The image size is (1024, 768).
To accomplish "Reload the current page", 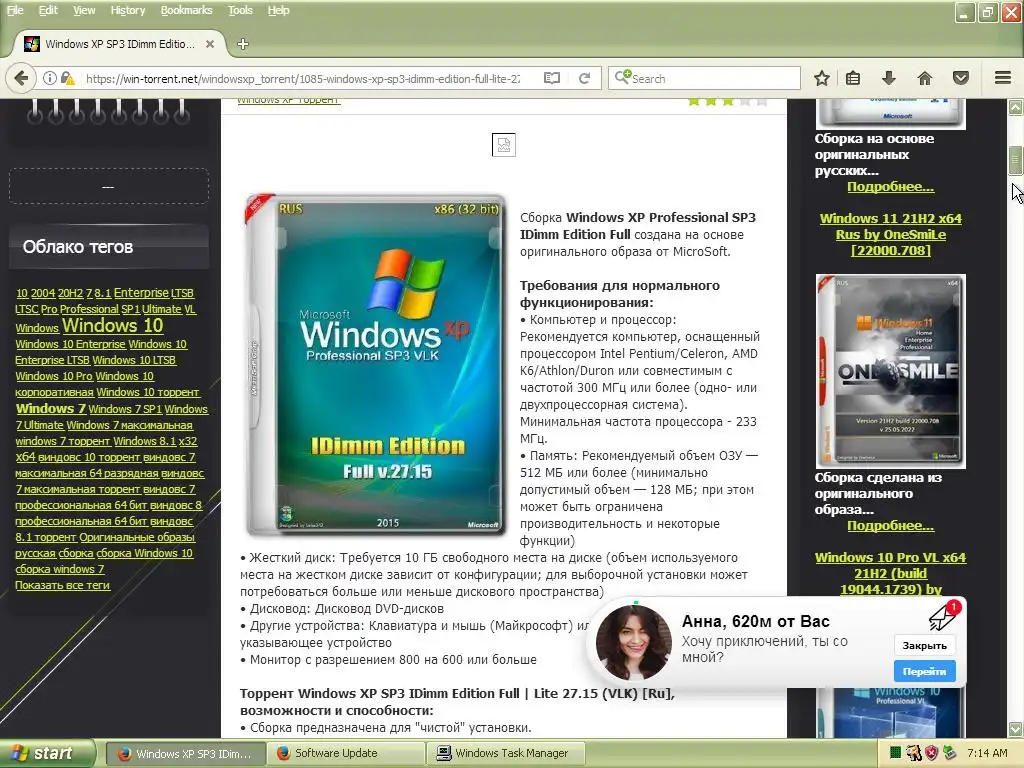I will pyautogui.click(x=584, y=78).
